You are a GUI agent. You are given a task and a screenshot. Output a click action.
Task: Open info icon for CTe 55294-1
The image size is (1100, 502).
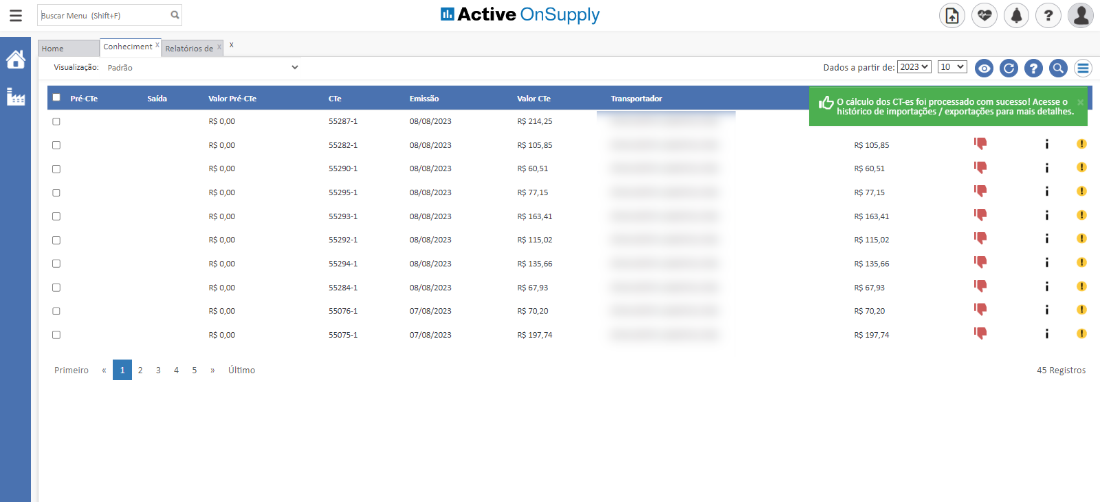pyautogui.click(x=1046, y=263)
